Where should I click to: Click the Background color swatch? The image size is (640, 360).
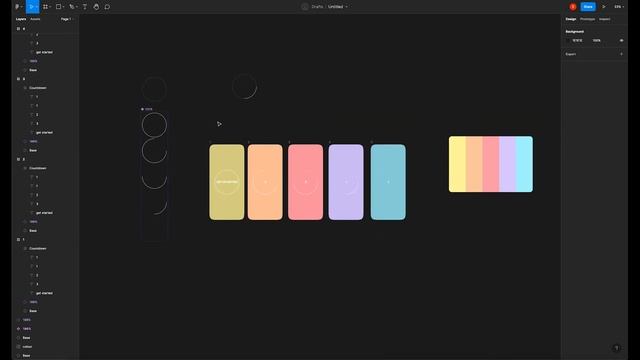pyautogui.click(x=568, y=40)
